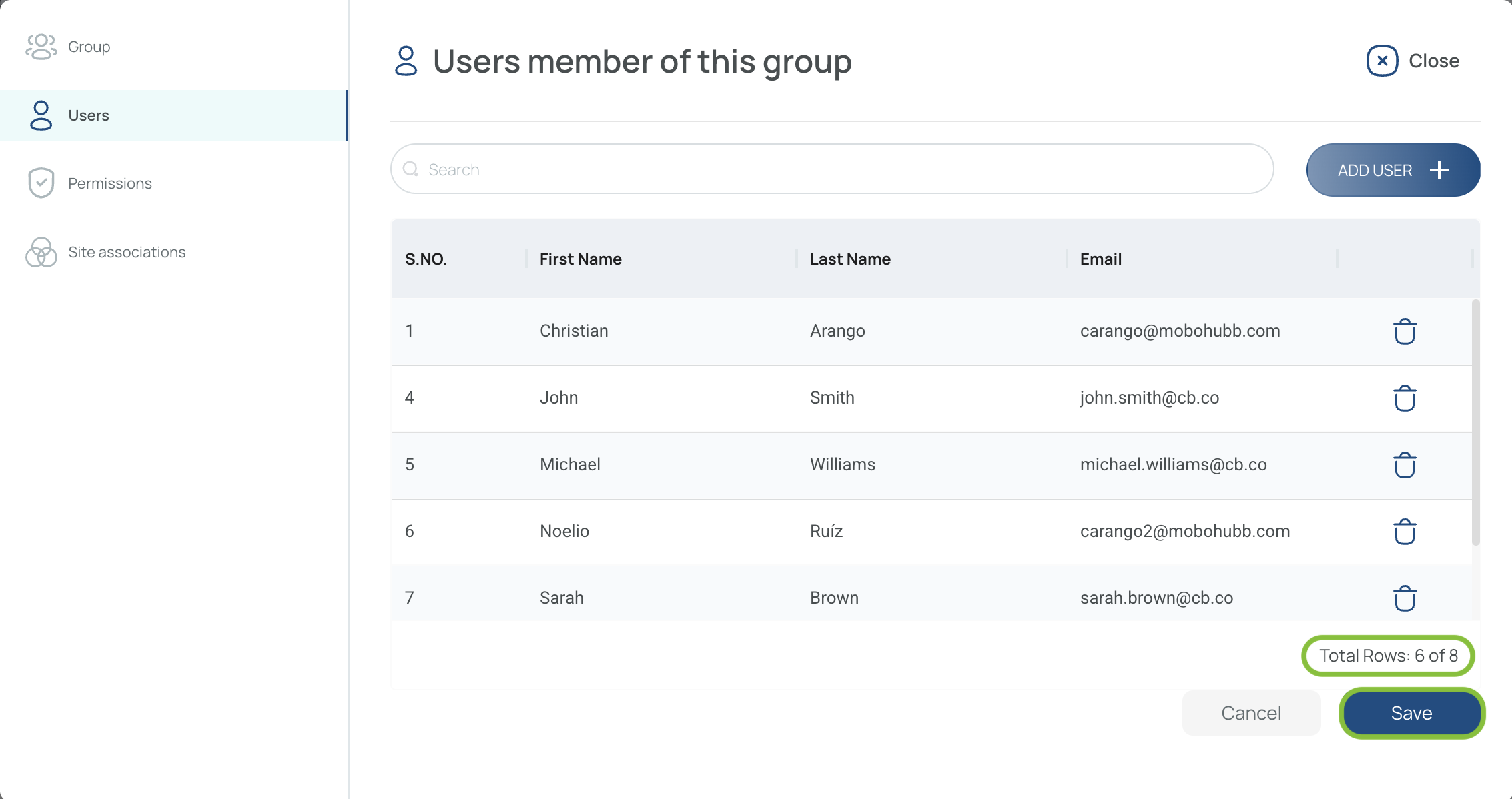Click the table vertical scrollbar

coord(1476,422)
